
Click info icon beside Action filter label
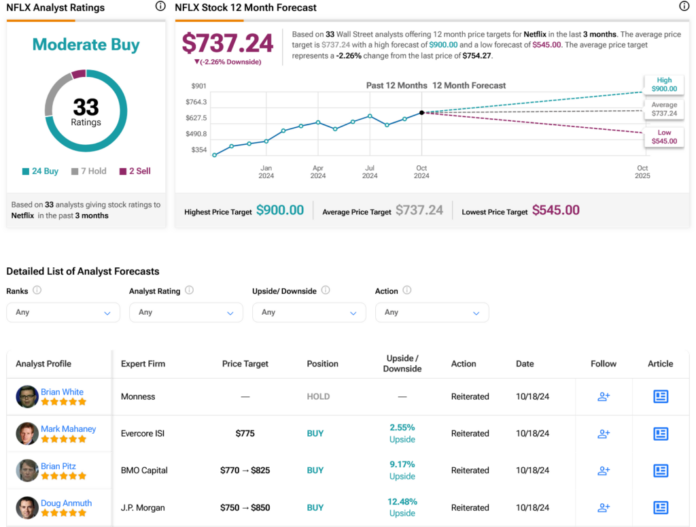coord(408,290)
